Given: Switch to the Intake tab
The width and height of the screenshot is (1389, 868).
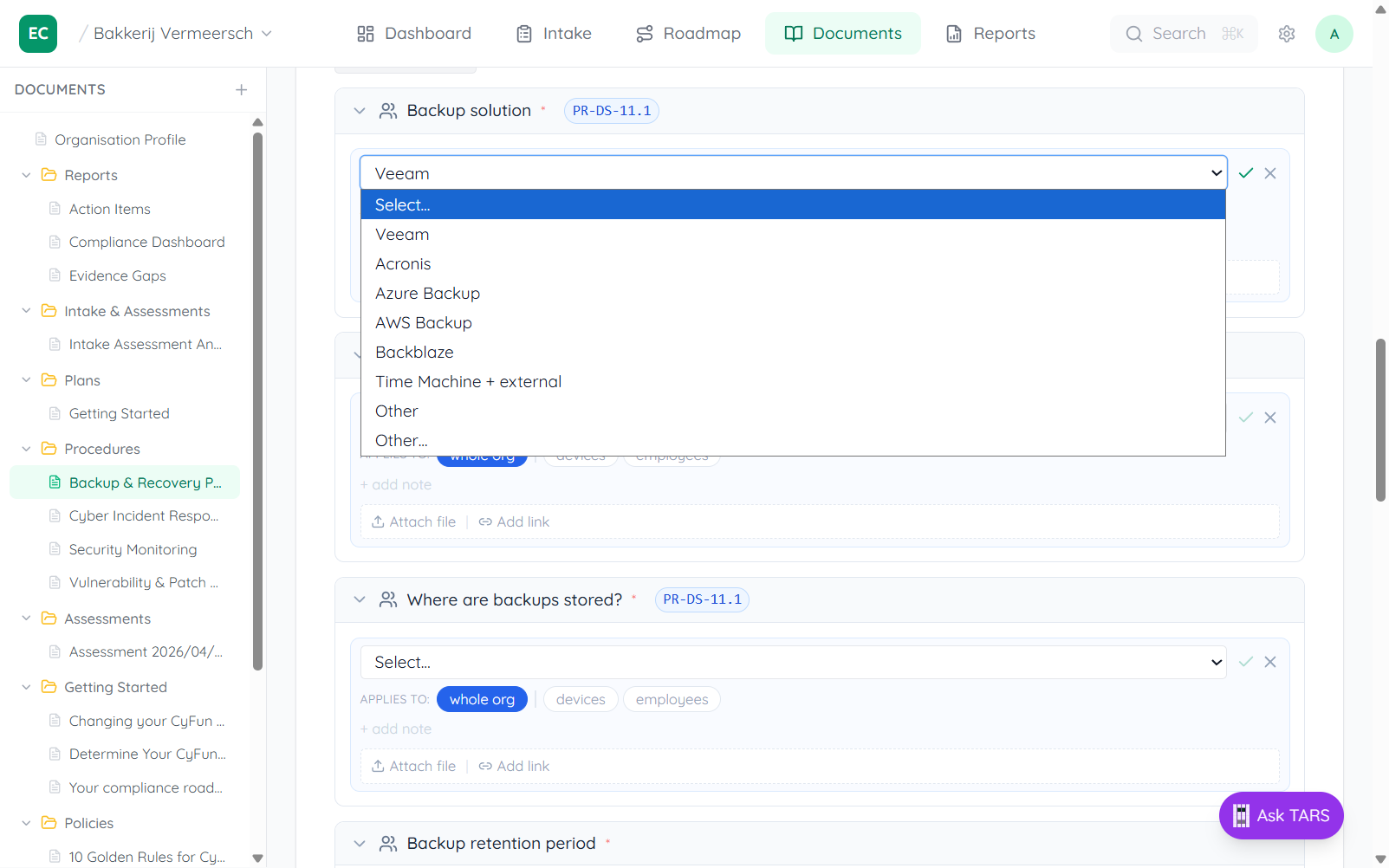Looking at the screenshot, I should 553,33.
